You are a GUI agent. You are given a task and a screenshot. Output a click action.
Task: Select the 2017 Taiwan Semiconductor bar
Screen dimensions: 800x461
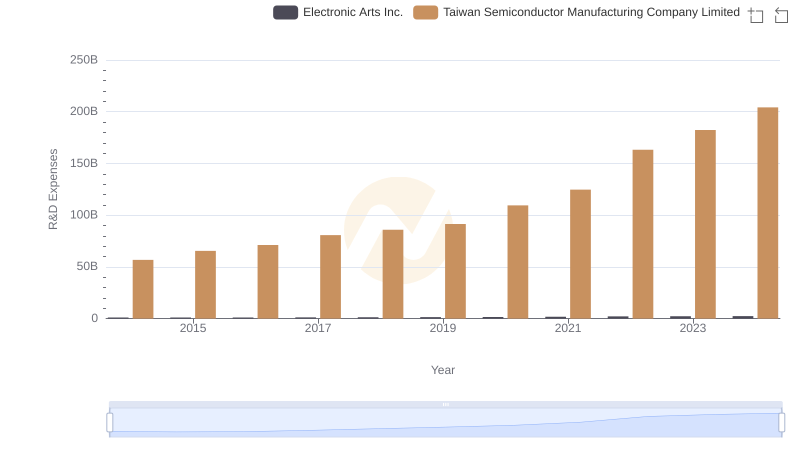330,276
